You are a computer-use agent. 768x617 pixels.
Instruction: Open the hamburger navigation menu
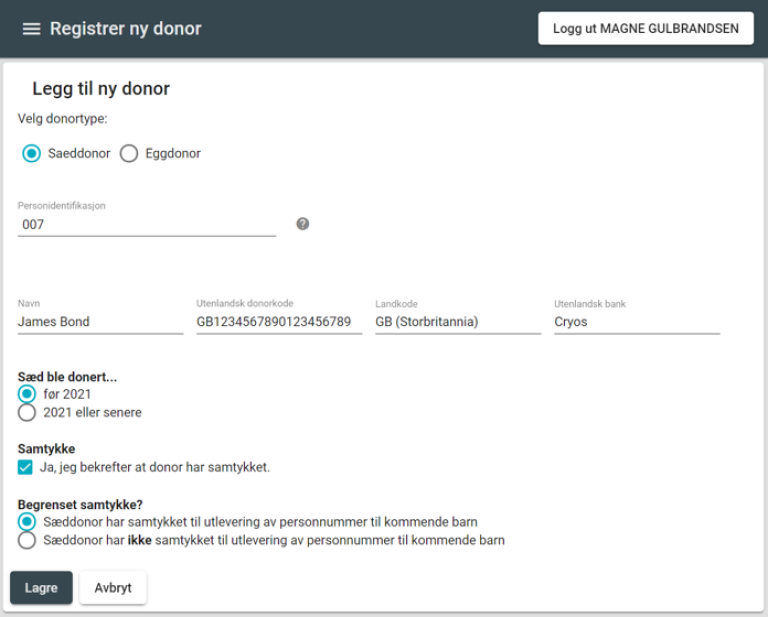pyautogui.click(x=31, y=29)
